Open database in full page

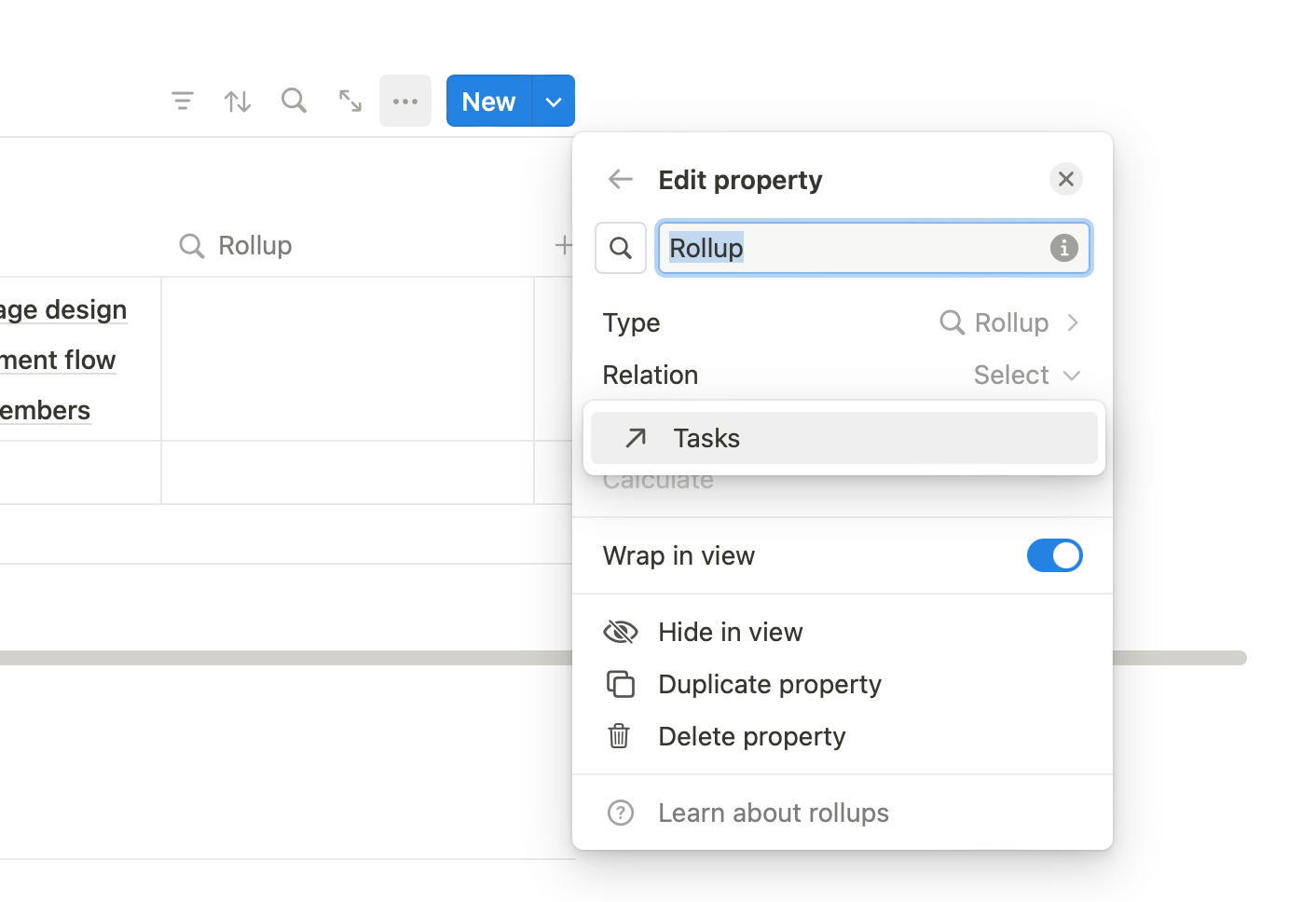click(x=350, y=101)
